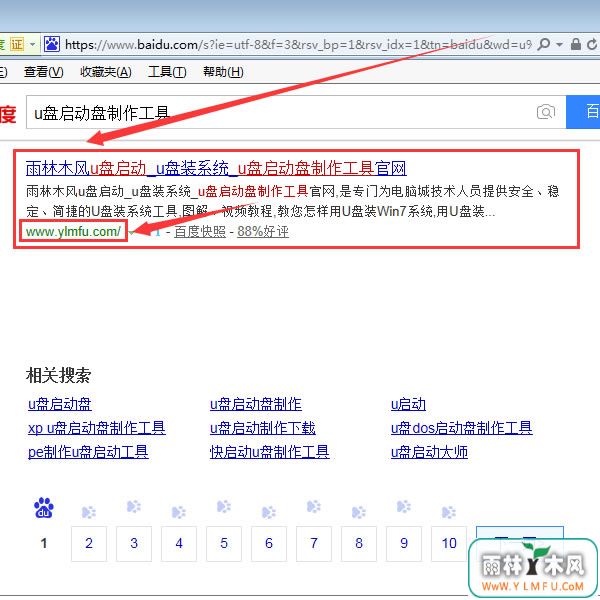Image resolution: width=600 pixels, height=600 pixels.
Task: Click the search magnifier icon in address bar
Action: click(x=543, y=45)
